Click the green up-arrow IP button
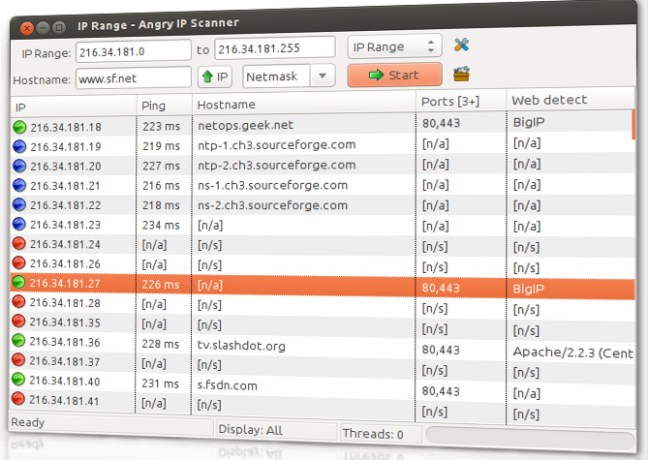 pyautogui.click(x=215, y=76)
